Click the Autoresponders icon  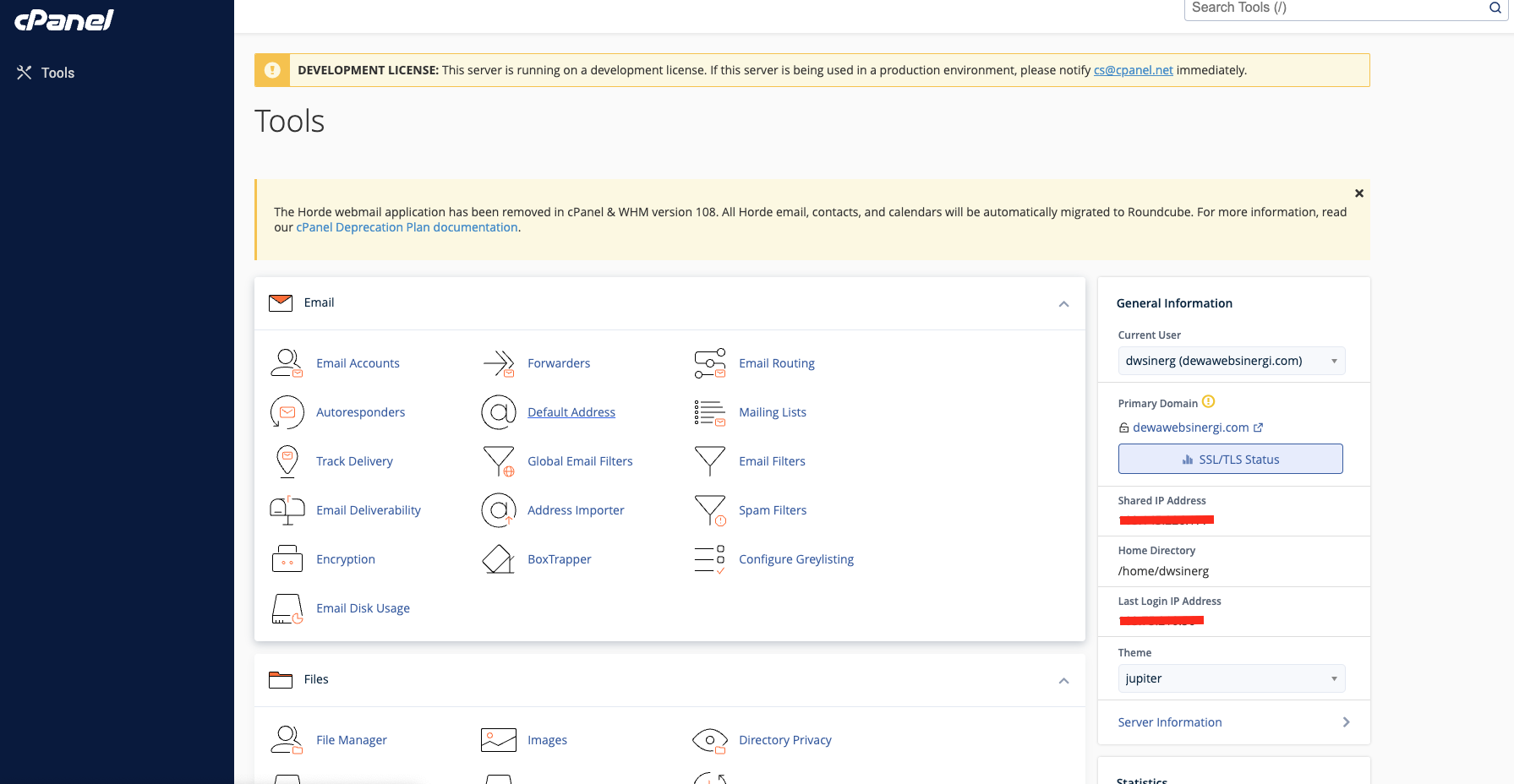[287, 412]
